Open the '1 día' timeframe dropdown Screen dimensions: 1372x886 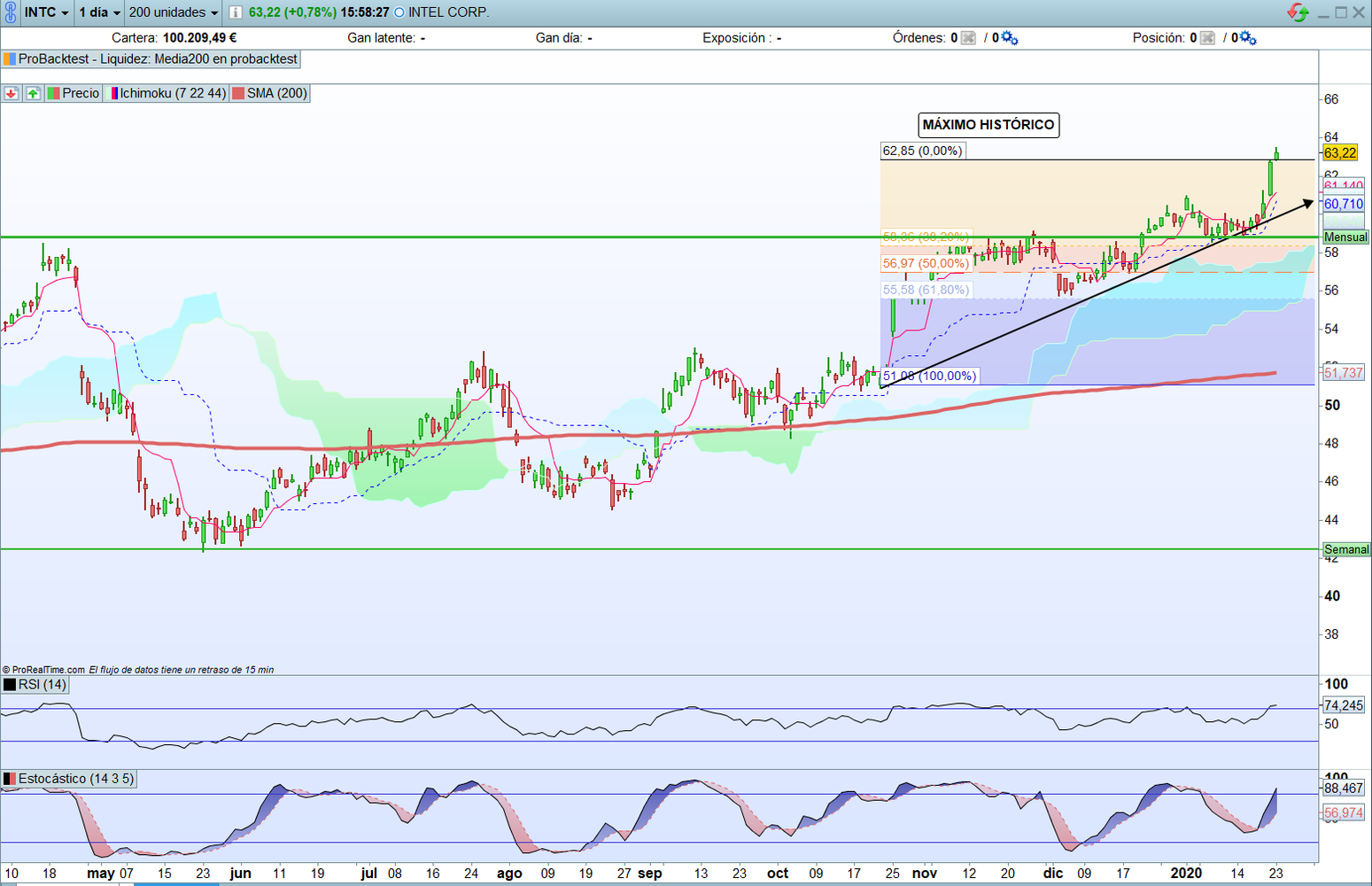(x=99, y=12)
